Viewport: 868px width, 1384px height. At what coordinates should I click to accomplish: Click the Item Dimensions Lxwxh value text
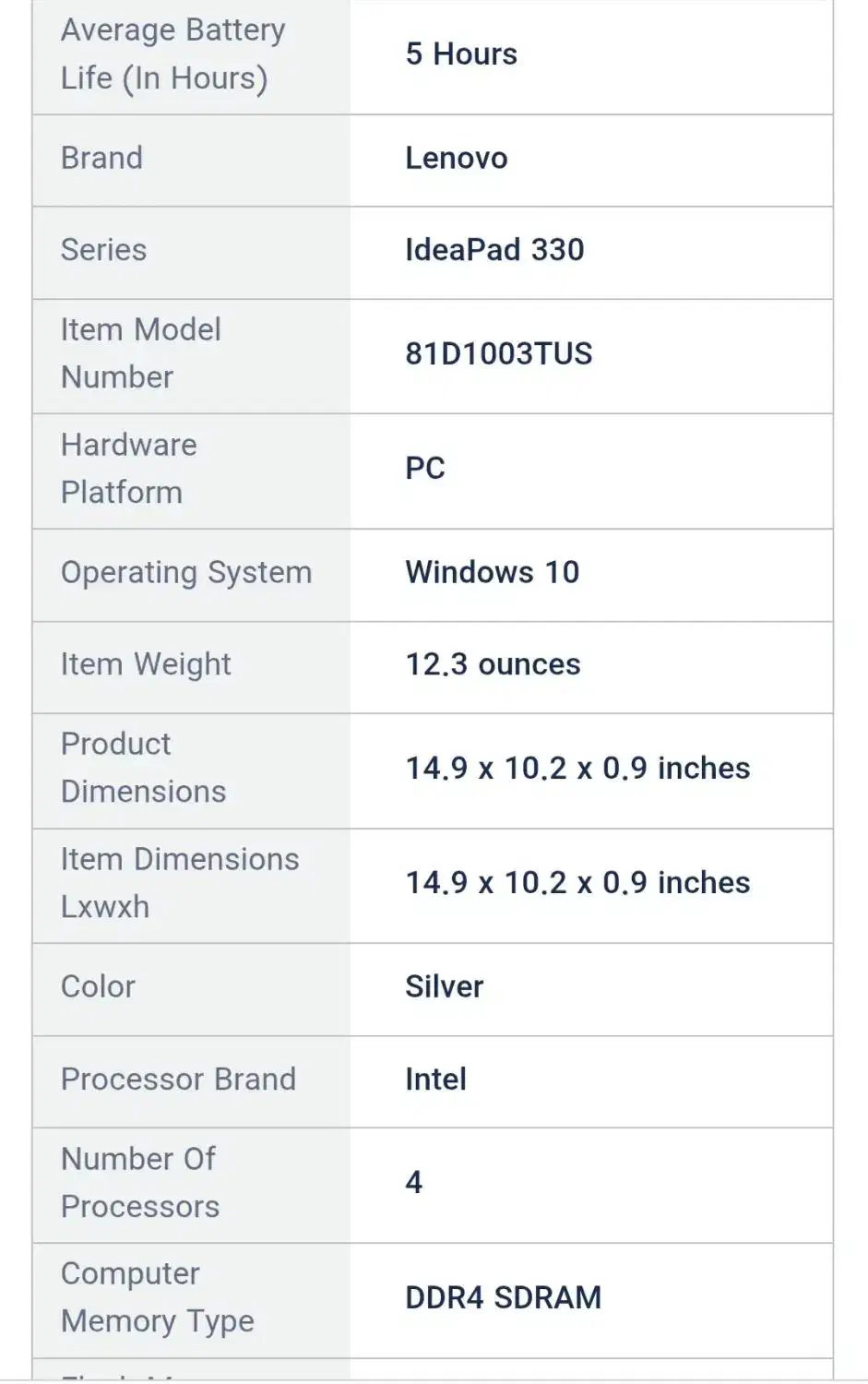pos(577,883)
